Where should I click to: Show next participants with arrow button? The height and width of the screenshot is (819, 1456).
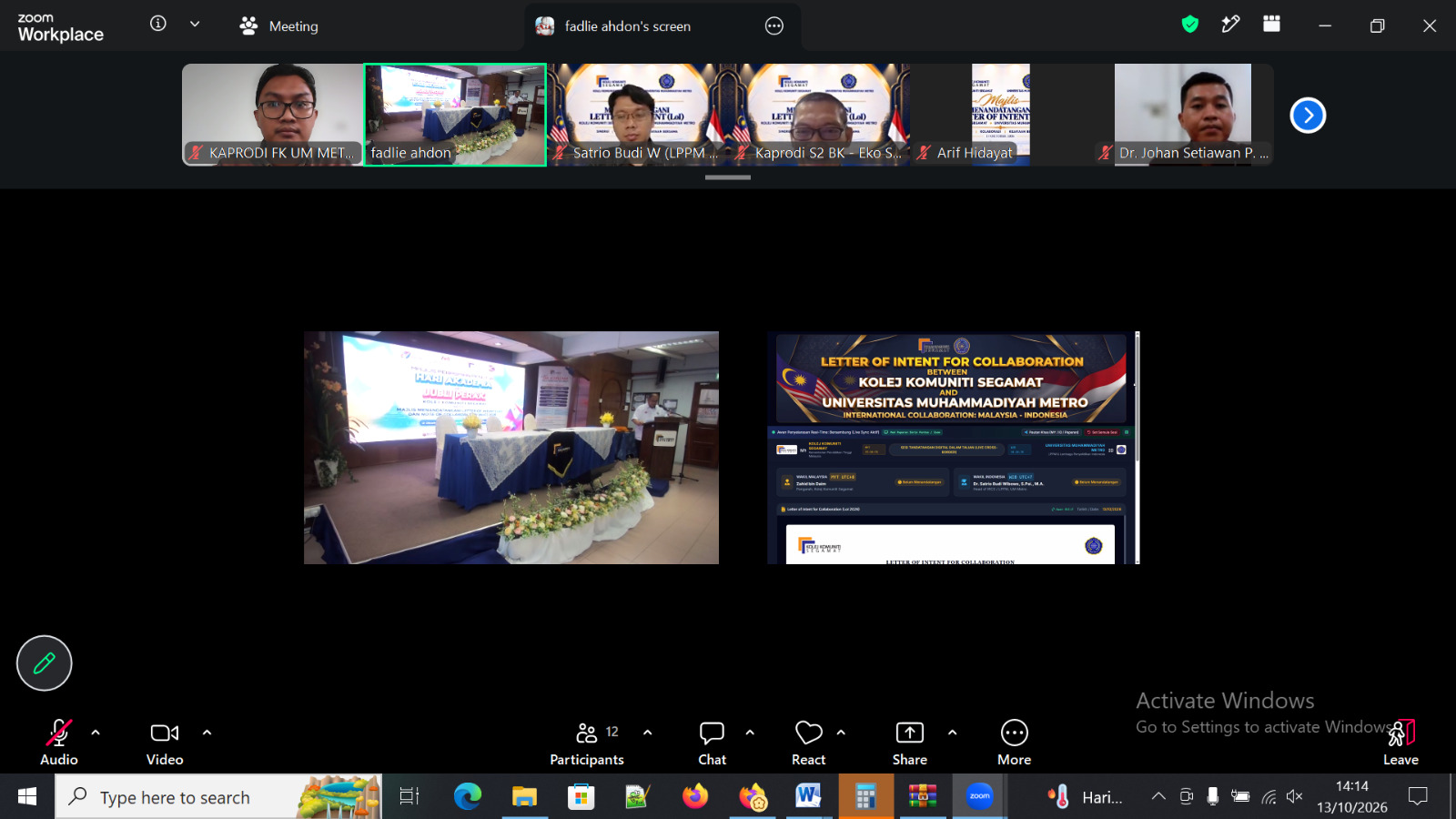1308,115
